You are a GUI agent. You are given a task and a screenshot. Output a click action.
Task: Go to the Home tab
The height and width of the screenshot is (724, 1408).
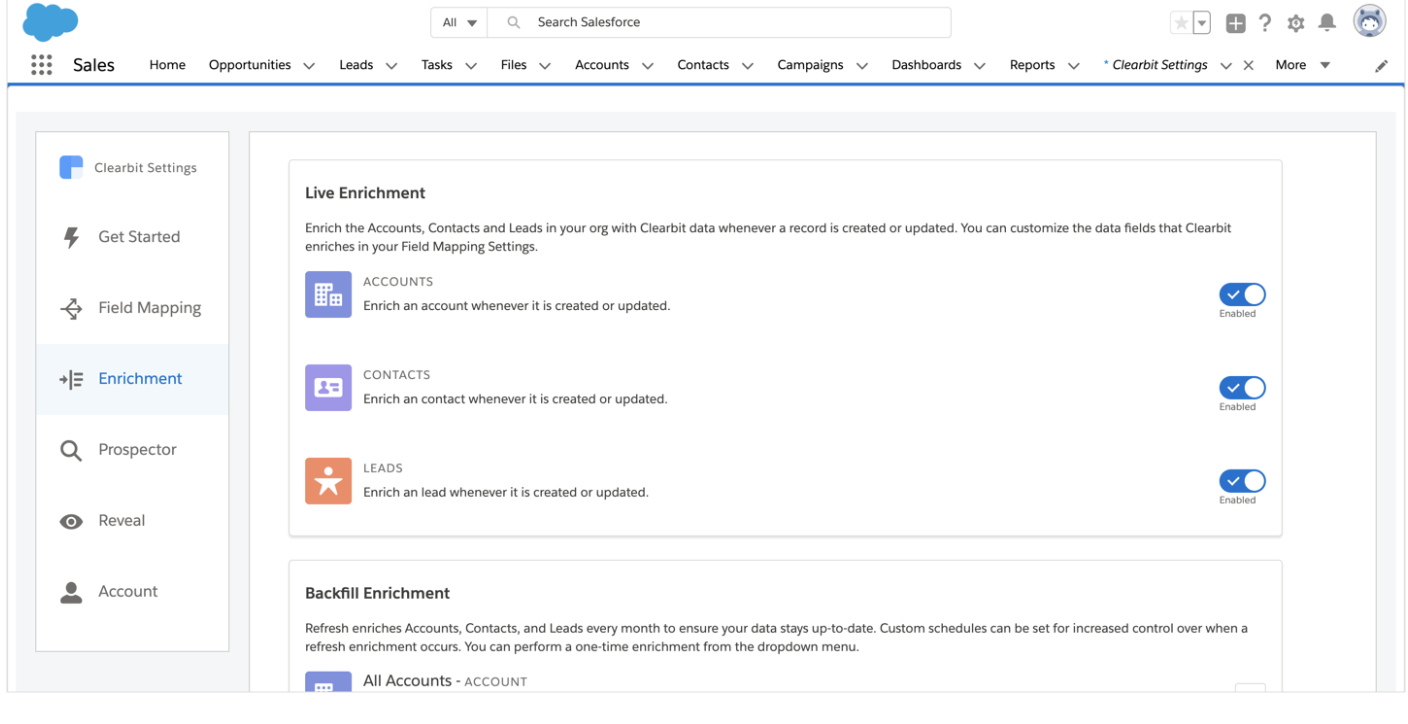[167, 65]
